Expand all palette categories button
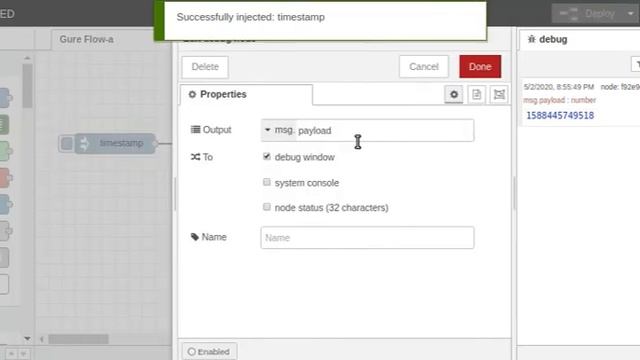640x360 pixels. pos(23,353)
